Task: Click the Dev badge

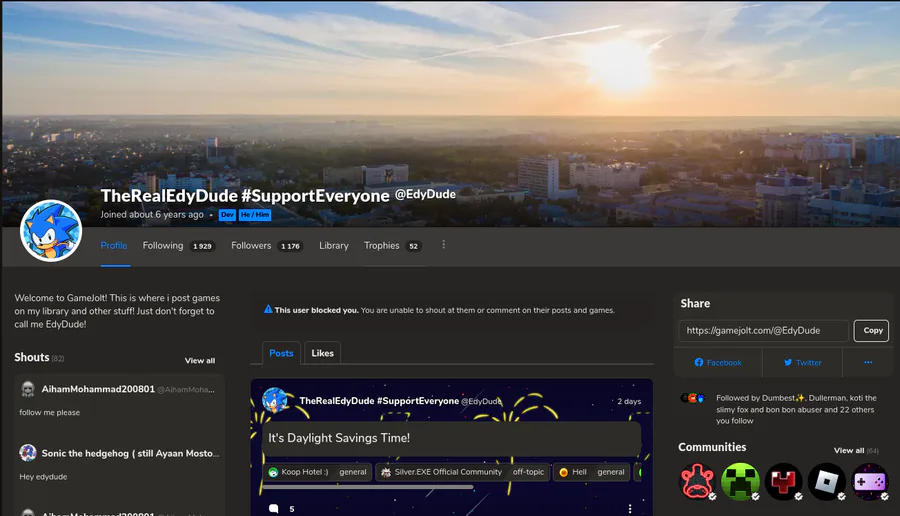Action: point(227,215)
